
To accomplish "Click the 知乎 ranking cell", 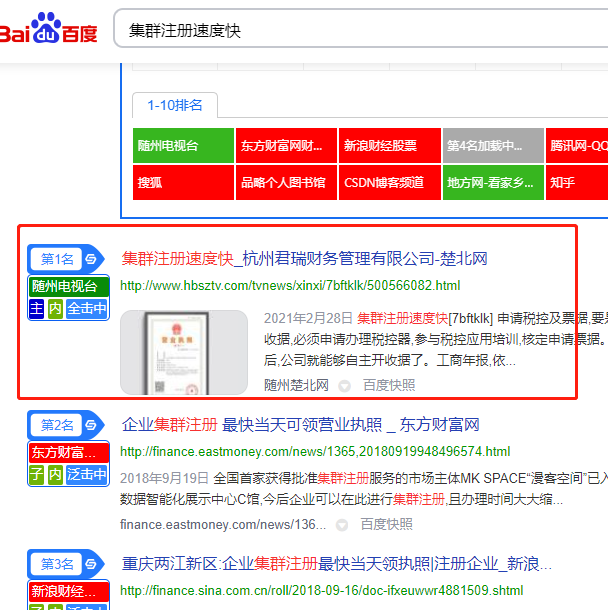I will point(577,182).
